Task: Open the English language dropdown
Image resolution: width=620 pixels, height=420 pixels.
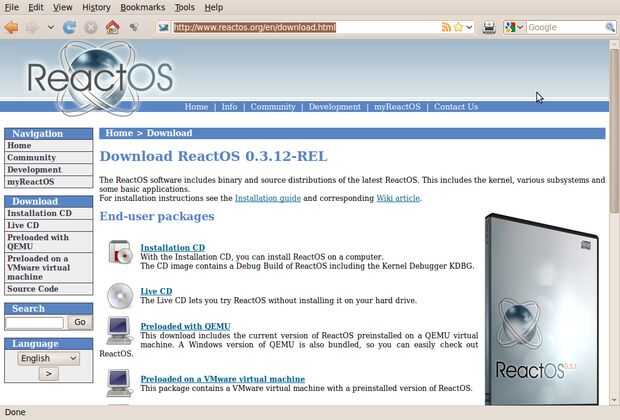Action: click(x=48, y=358)
